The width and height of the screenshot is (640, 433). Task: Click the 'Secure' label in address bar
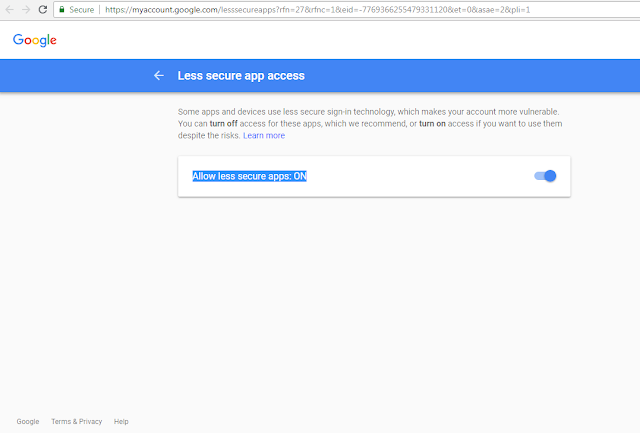click(82, 9)
